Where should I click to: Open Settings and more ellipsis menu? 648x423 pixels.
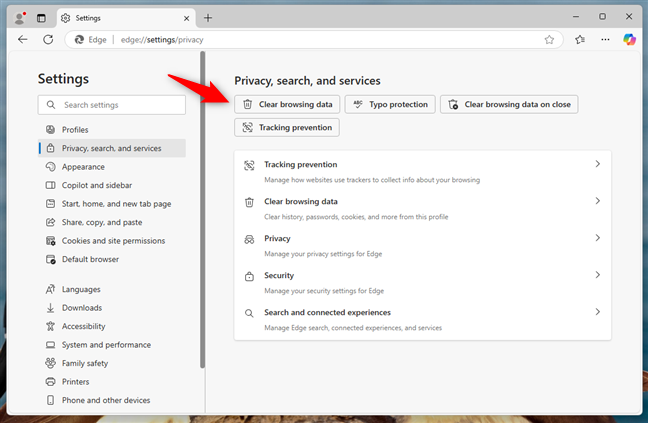coord(605,40)
